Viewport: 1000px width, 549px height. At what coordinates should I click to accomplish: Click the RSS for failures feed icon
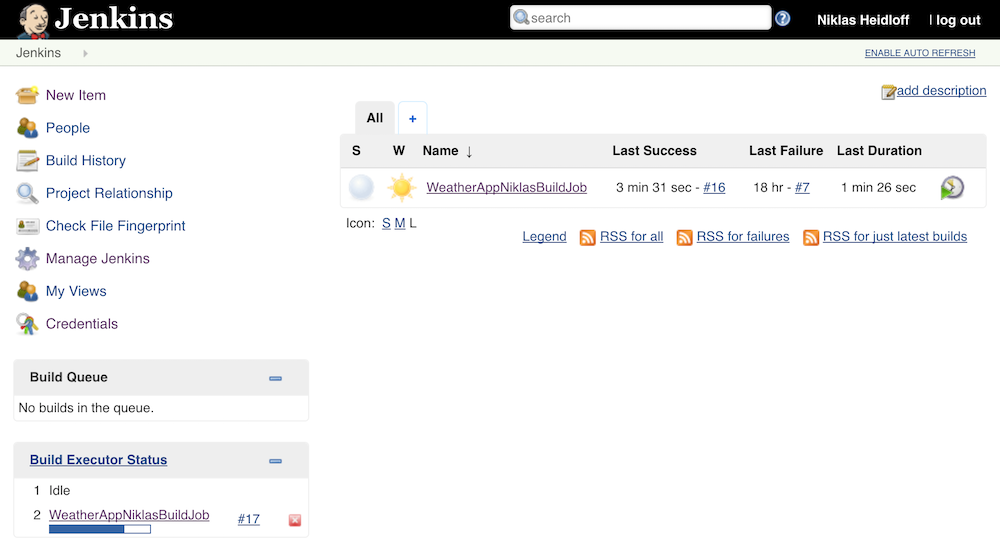684,237
